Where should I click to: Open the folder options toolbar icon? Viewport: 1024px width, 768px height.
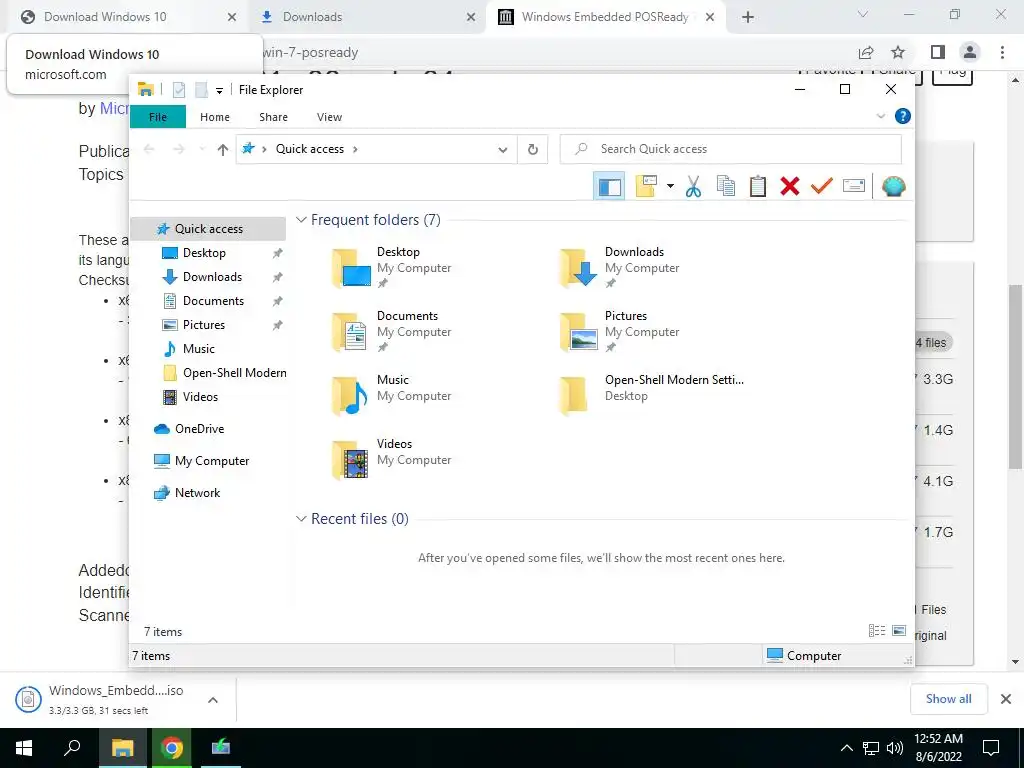tap(646, 187)
